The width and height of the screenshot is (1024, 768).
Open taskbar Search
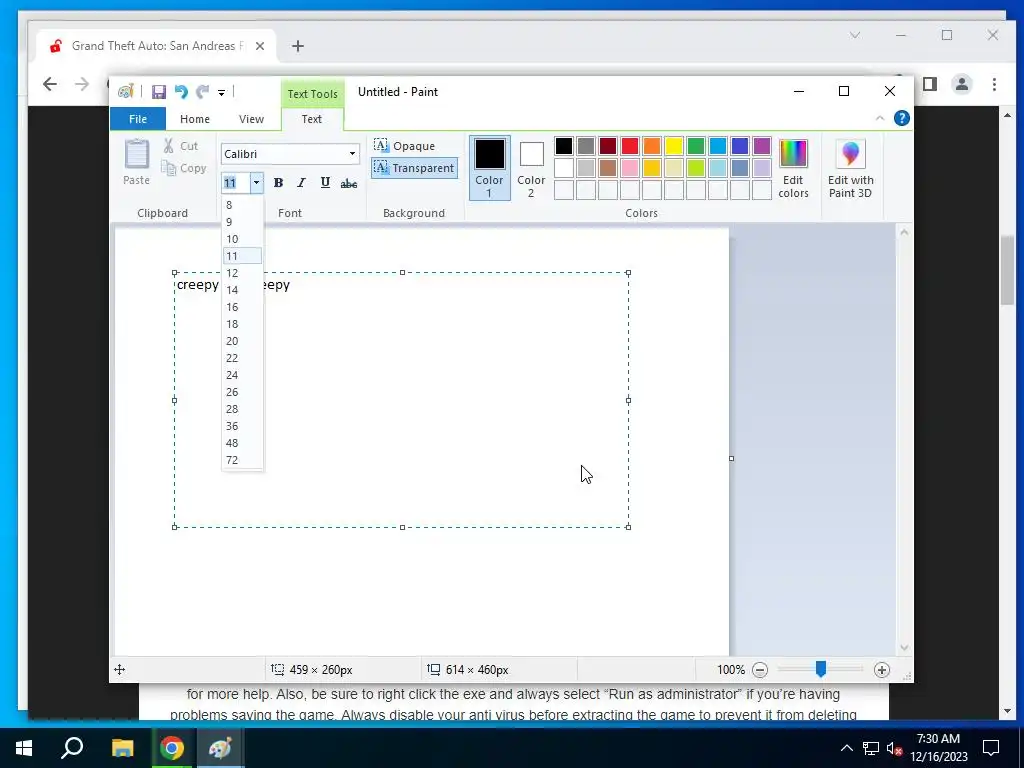pos(72,748)
